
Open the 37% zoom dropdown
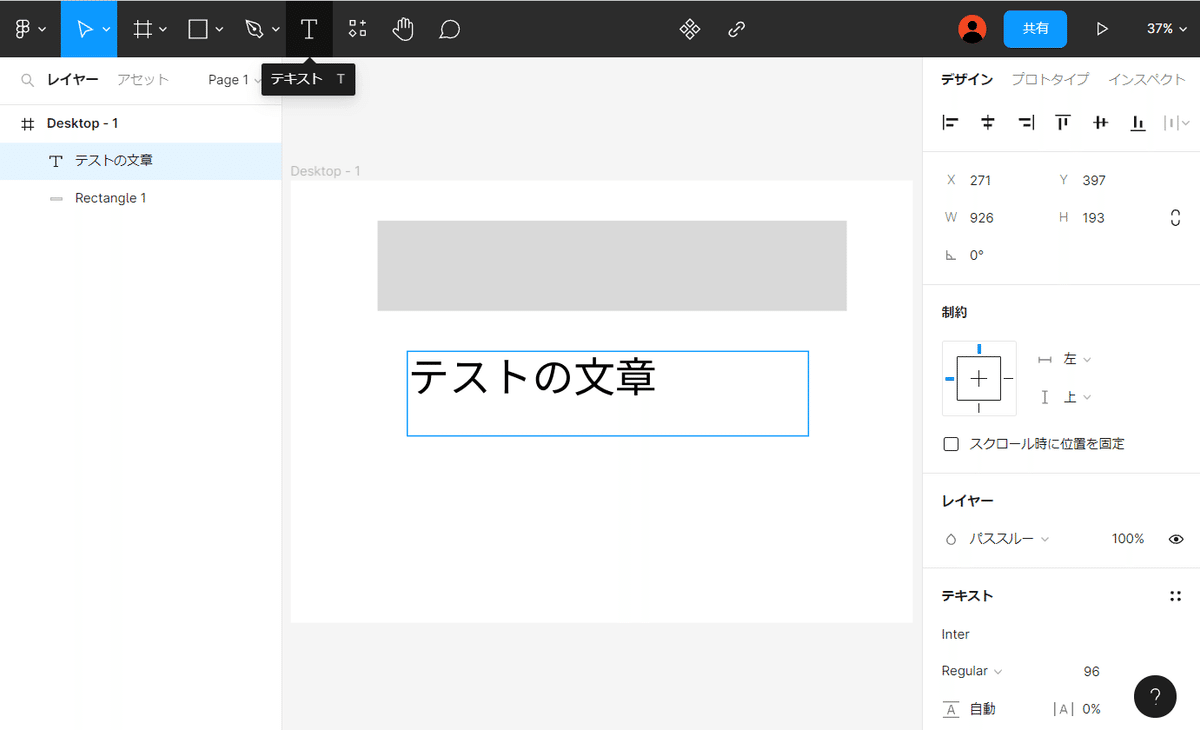click(1167, 29)
